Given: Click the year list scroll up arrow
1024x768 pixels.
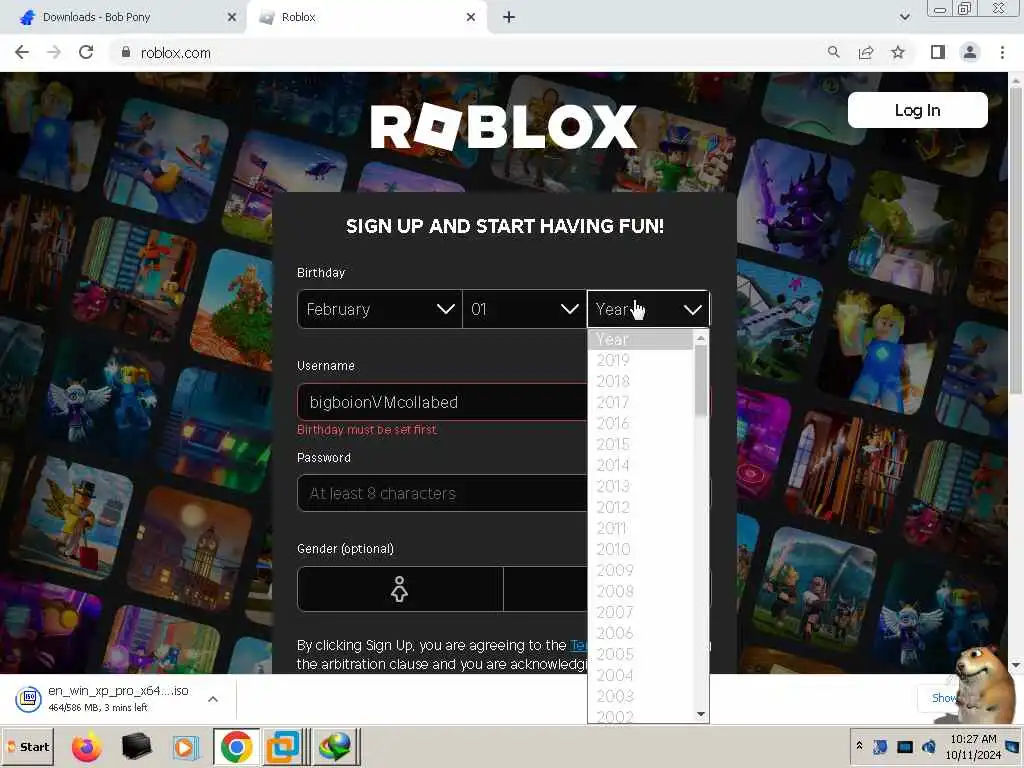Looking at the screenshot, I should tap(701, 338).
